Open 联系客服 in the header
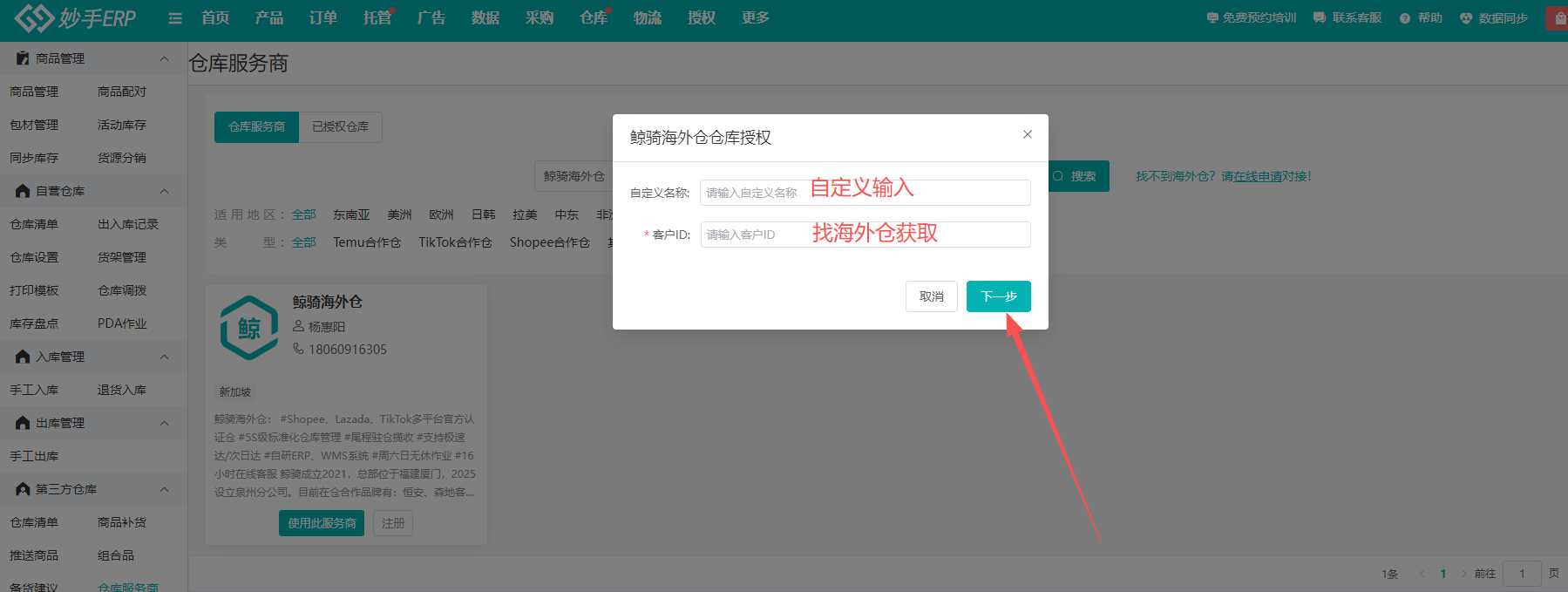This screenshot has height=592, width=1568. coord(1347,18)
